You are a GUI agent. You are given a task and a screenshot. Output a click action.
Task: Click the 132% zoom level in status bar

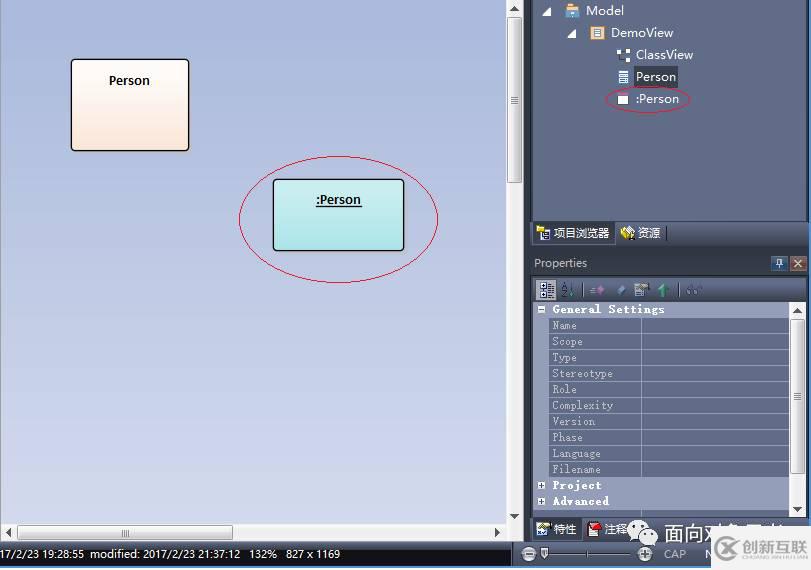tap(263, 554)
